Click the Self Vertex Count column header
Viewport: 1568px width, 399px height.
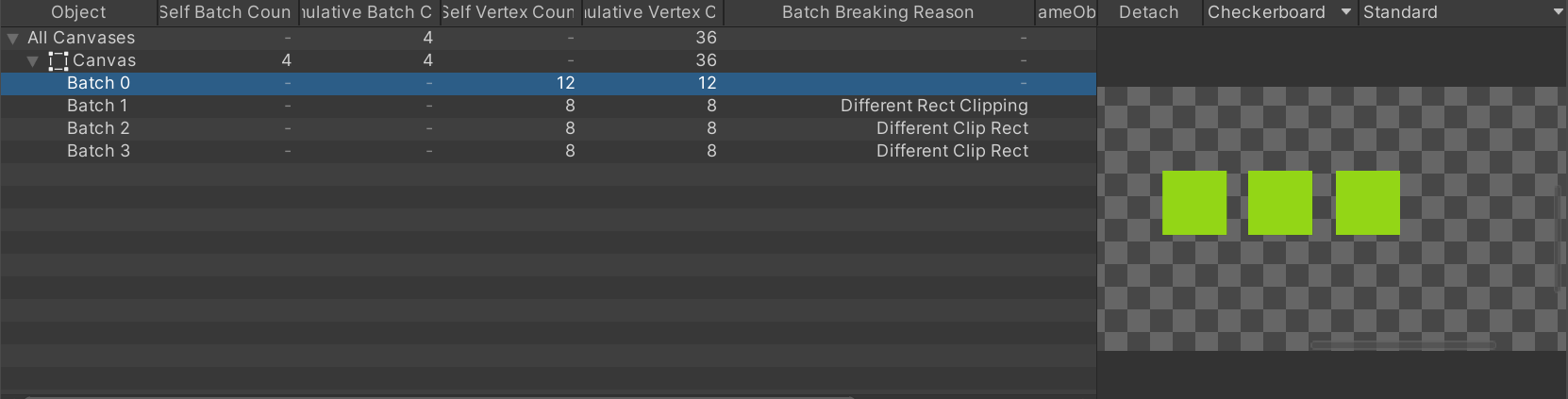[x=510, y=12]
